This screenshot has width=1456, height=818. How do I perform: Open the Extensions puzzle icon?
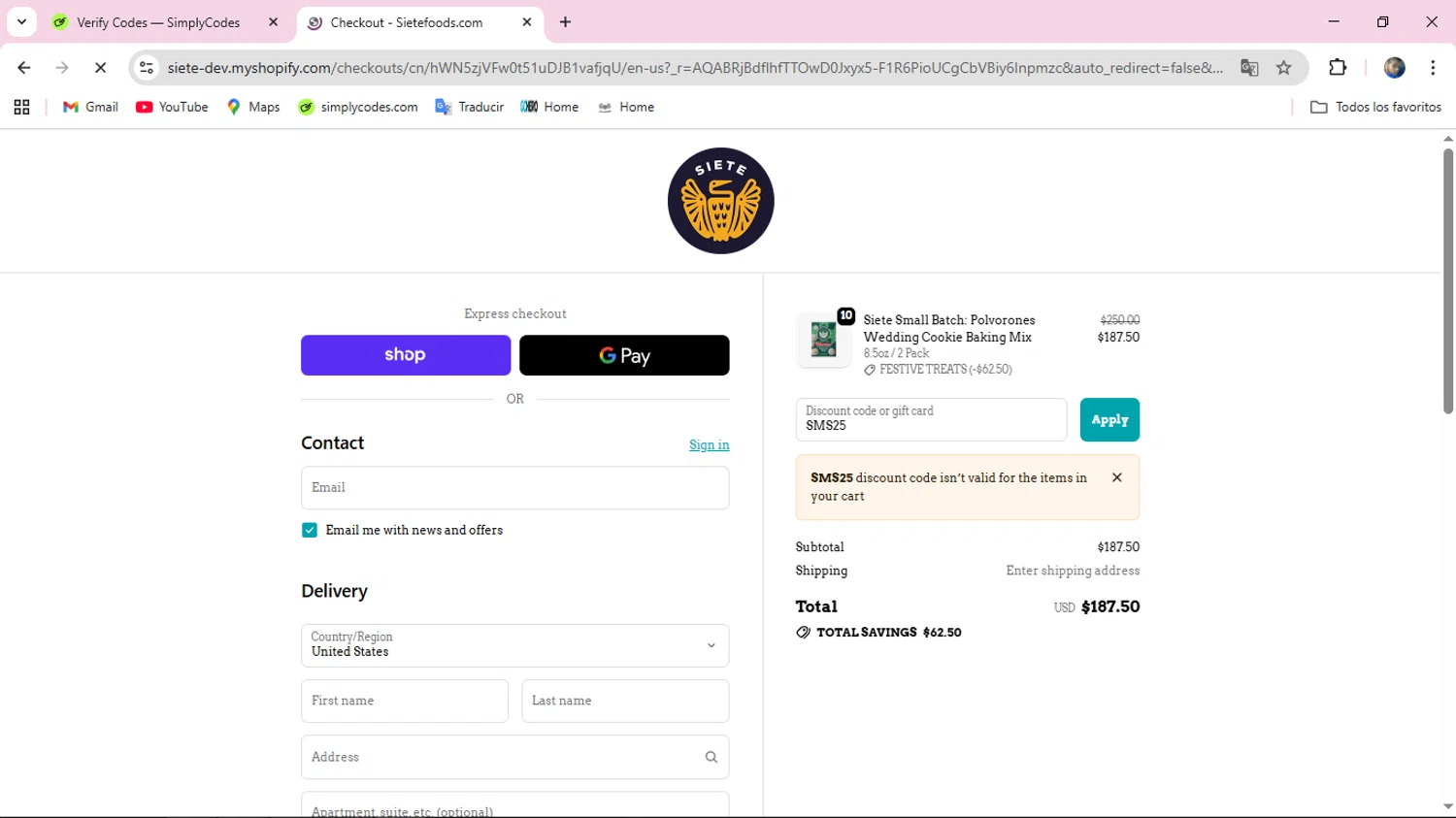[x=1338, y=68]
